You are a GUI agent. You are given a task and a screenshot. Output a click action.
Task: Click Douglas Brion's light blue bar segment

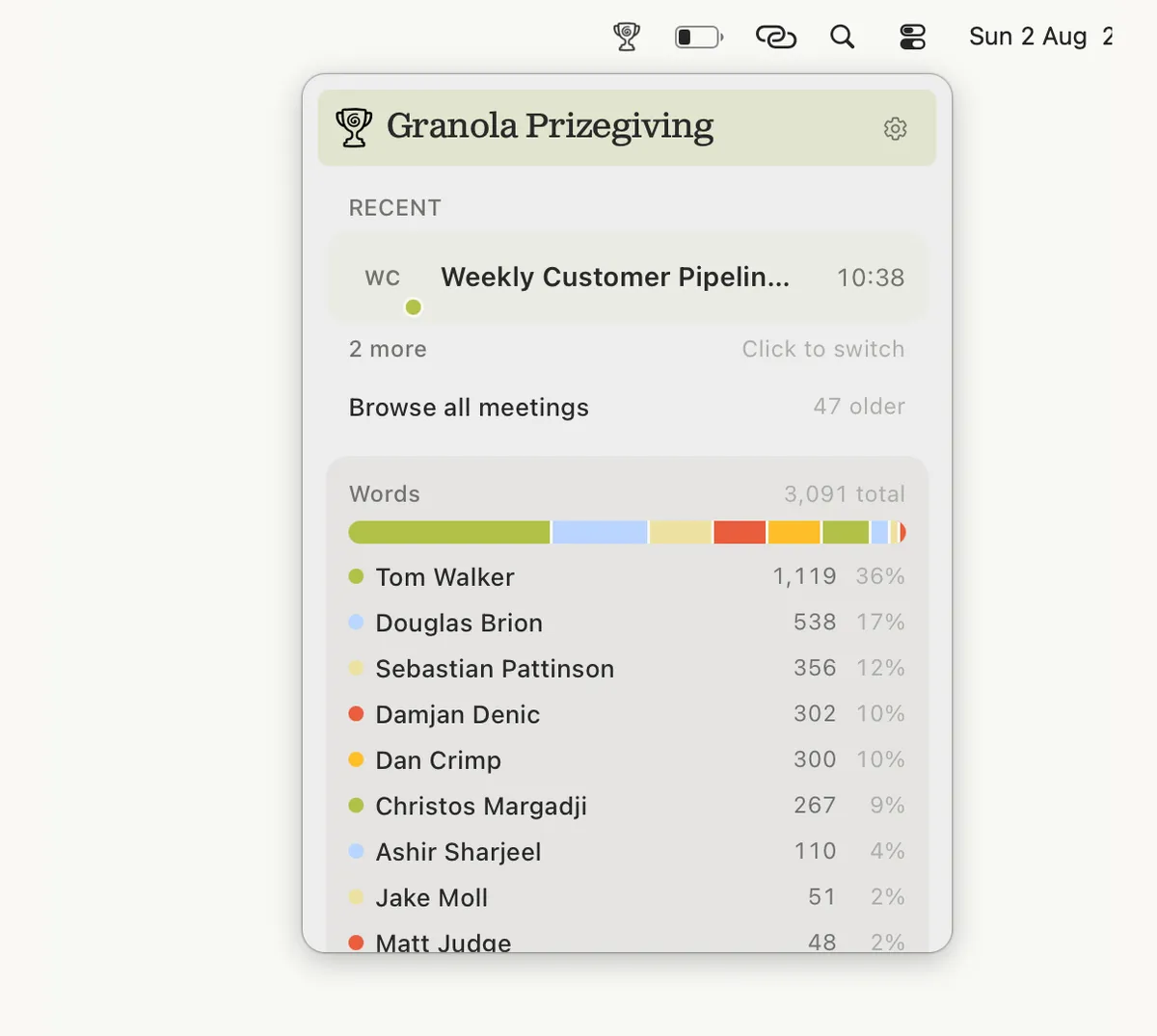(x=600, y=532)
